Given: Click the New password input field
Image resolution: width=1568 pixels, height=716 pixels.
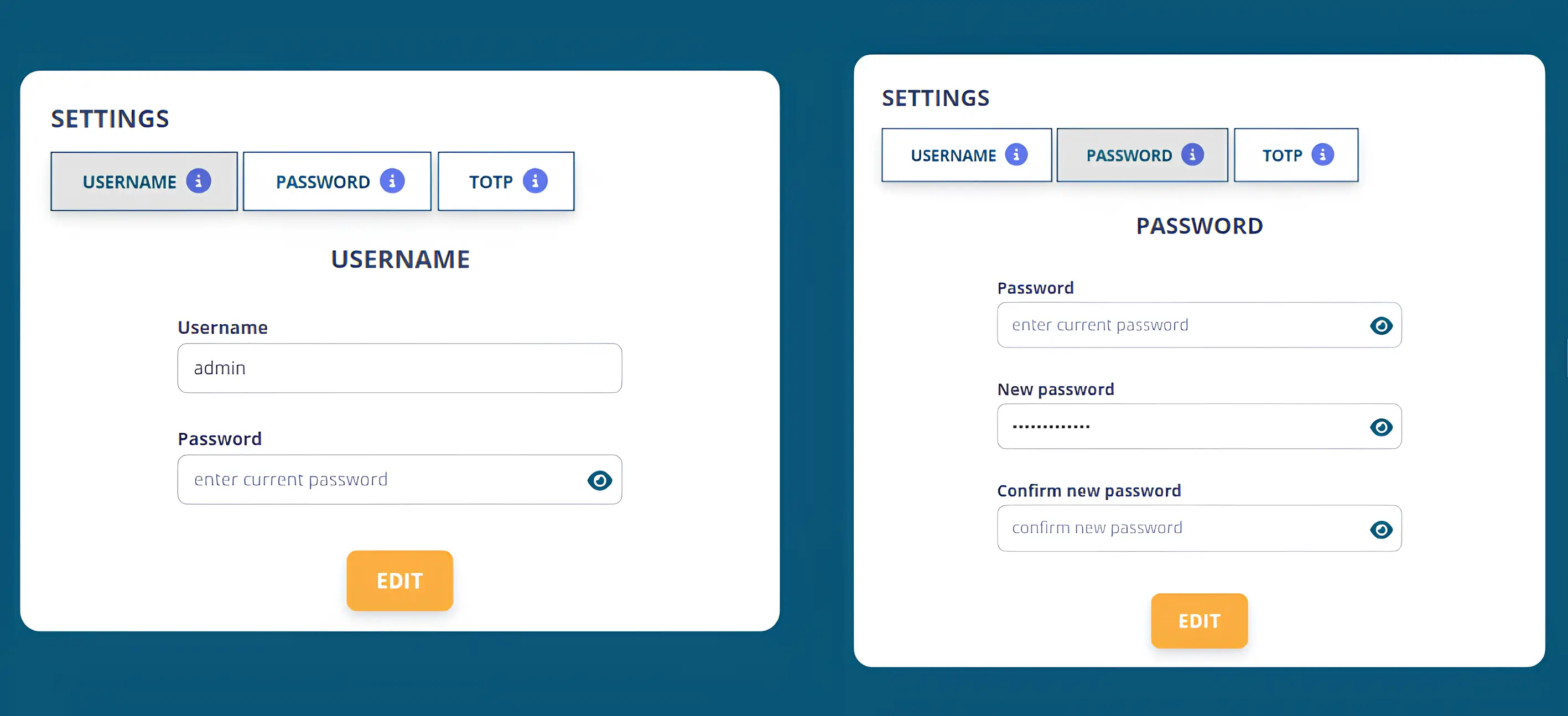Looking at the screenshot, I should point(1199,426).
